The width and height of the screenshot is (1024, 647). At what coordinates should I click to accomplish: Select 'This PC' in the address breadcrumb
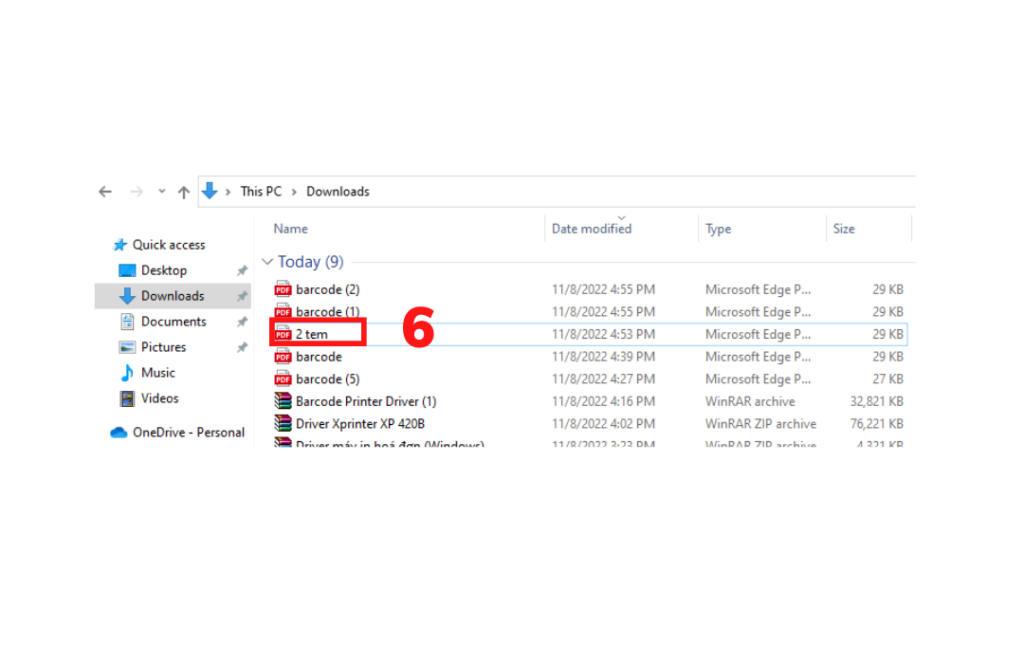tap(261, 191)
